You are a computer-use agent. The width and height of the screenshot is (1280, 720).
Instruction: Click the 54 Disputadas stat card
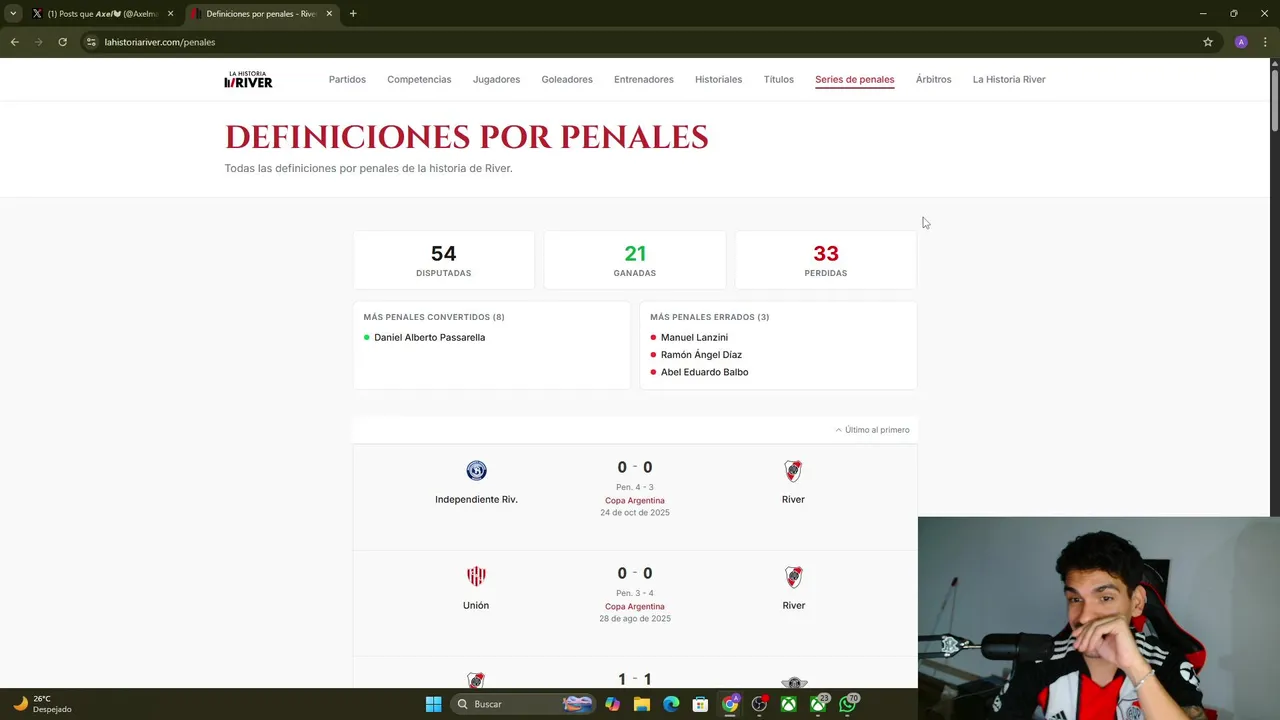point(443,260)
